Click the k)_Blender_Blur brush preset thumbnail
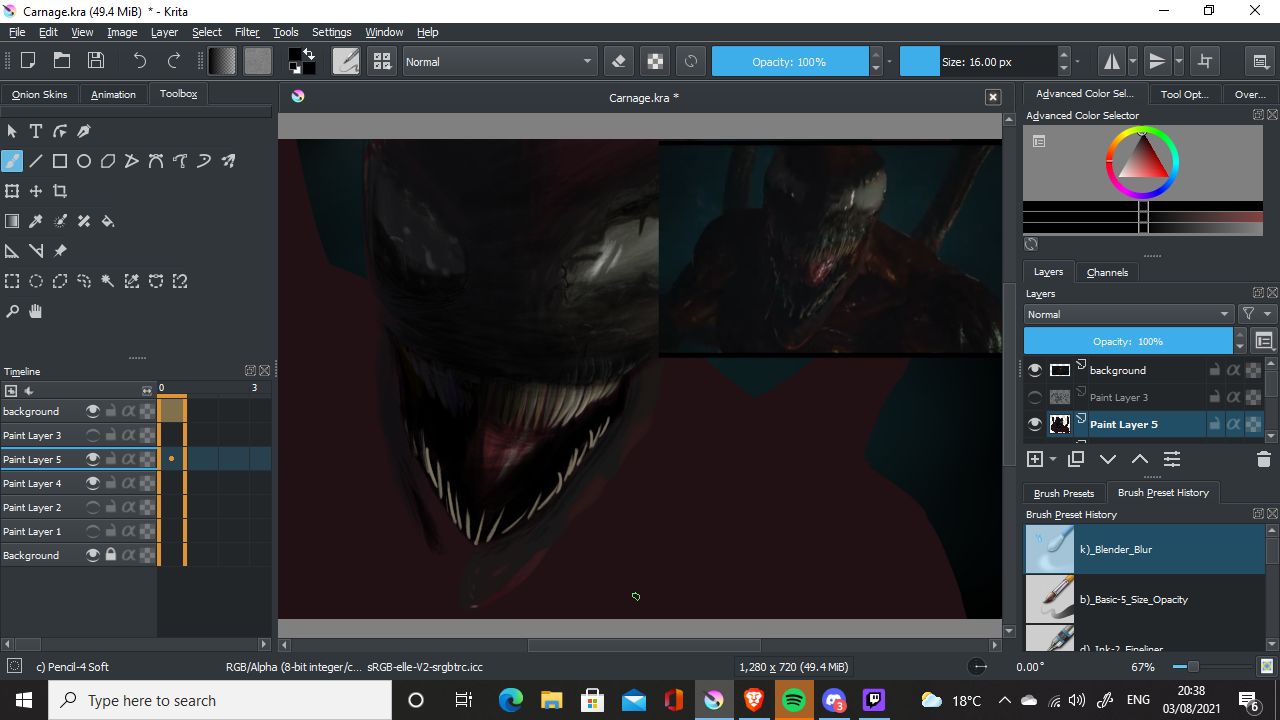 pyautogui.click(x=1049, y=549)
